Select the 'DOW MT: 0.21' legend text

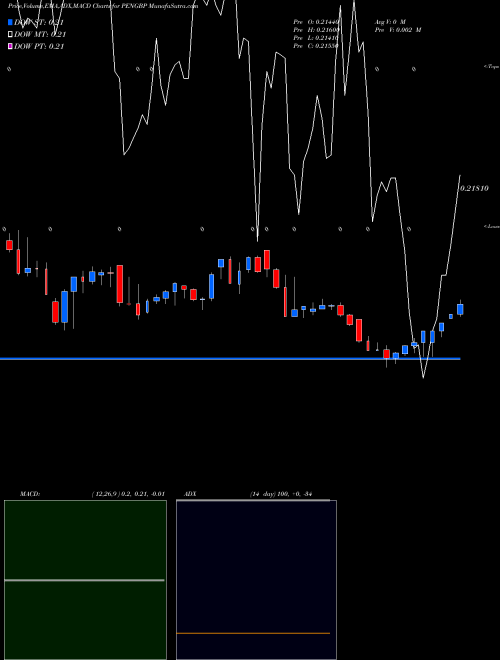40,34
